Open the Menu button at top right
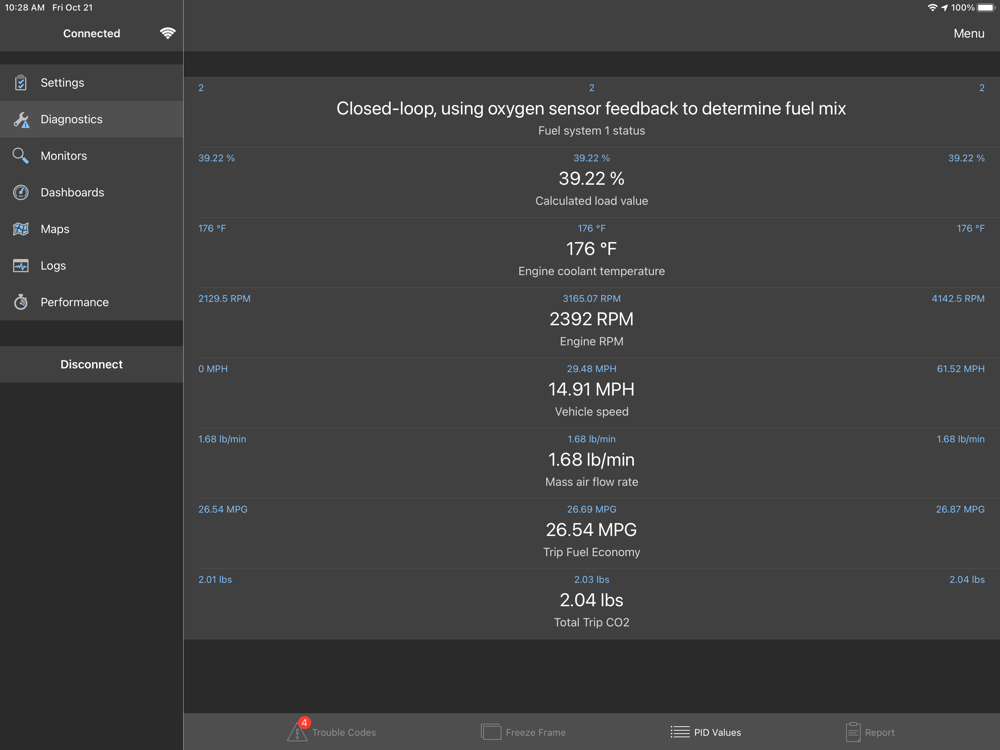1000x750 pixels. pos(969,33)
